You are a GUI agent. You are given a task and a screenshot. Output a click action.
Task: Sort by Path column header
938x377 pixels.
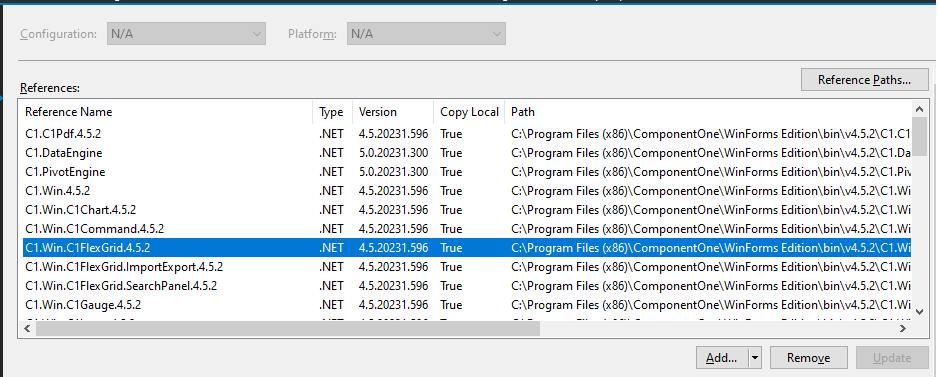709,112
